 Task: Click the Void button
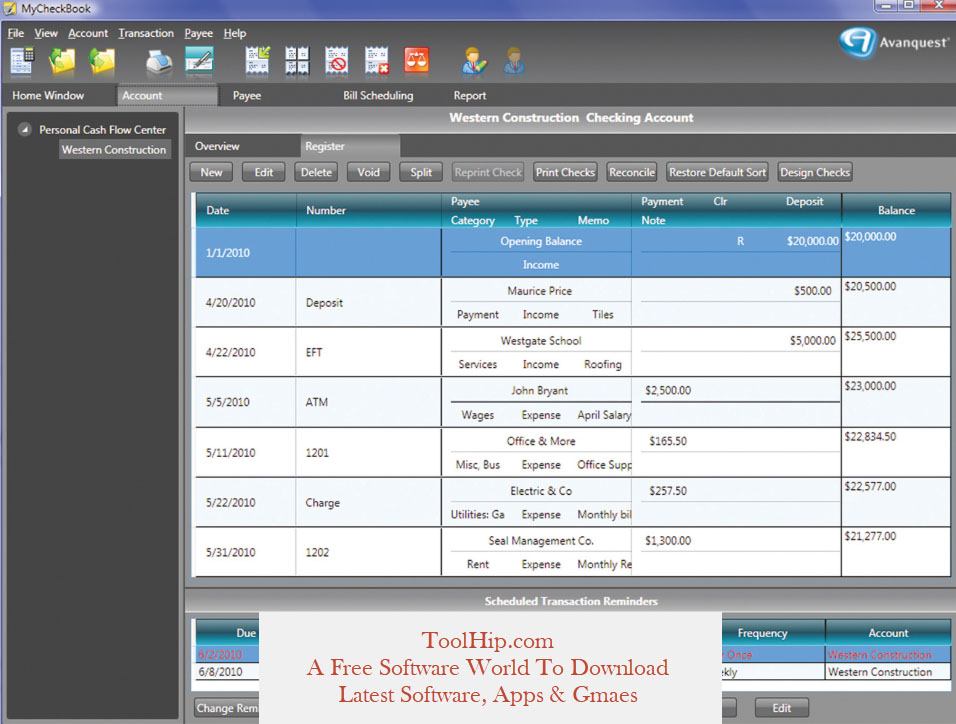[x=368, y=173]
